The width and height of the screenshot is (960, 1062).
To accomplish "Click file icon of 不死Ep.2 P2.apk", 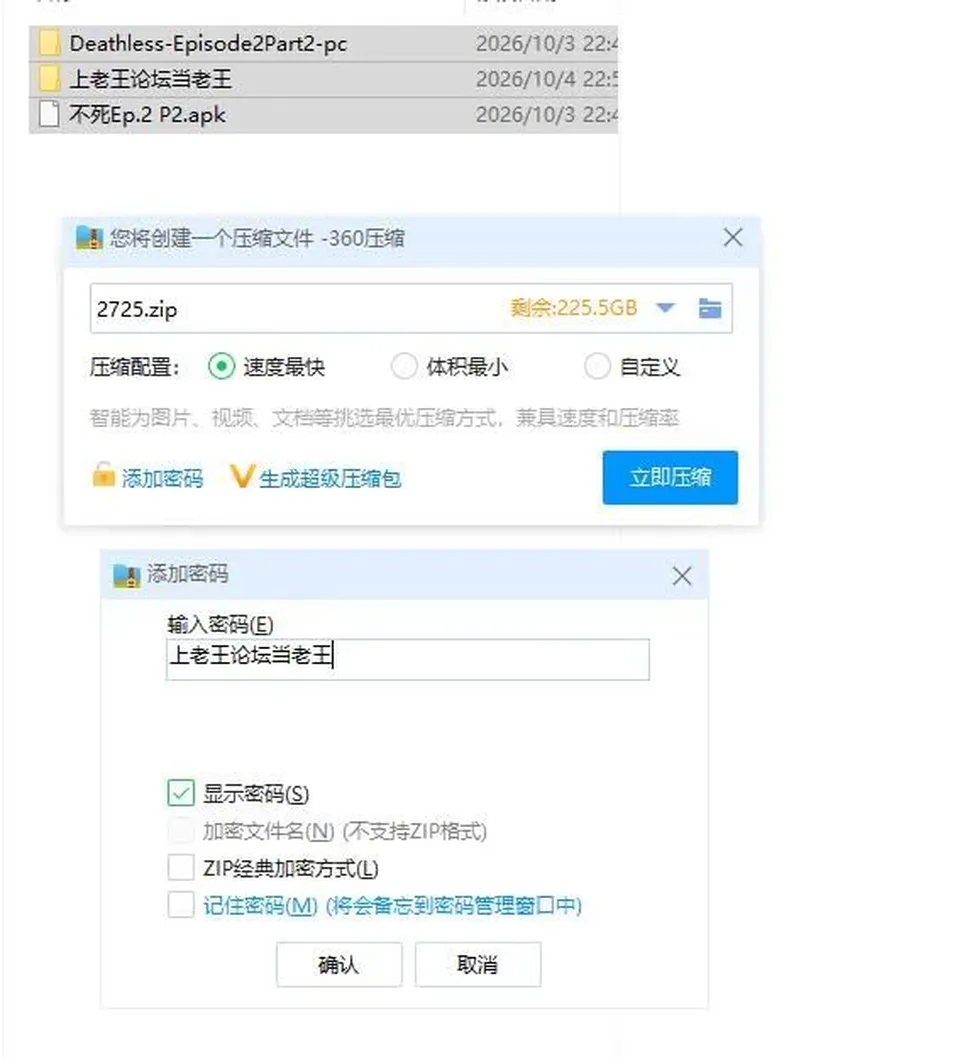I will [49, 114].
